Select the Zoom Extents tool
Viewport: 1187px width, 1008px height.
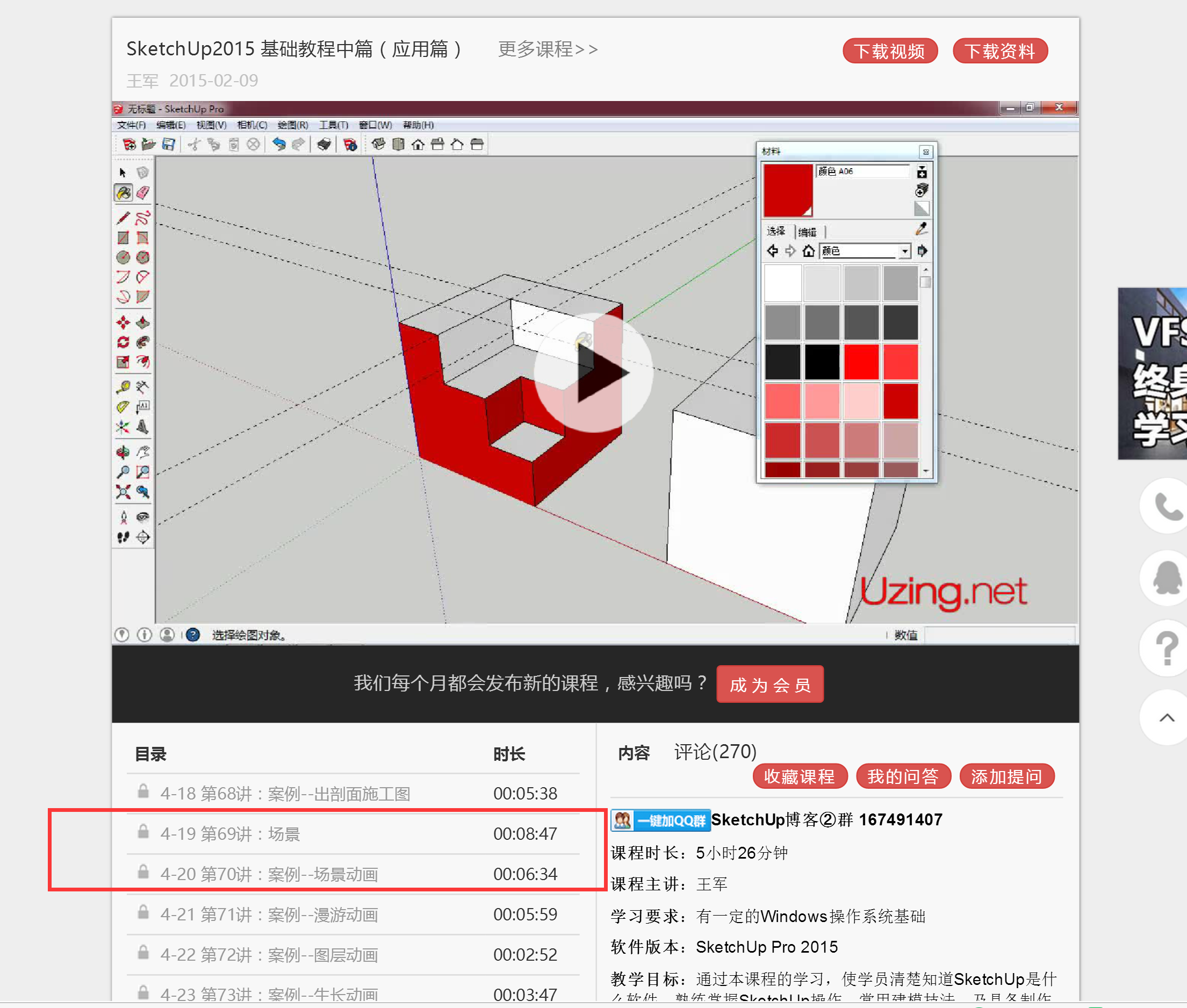coord(123,492)
